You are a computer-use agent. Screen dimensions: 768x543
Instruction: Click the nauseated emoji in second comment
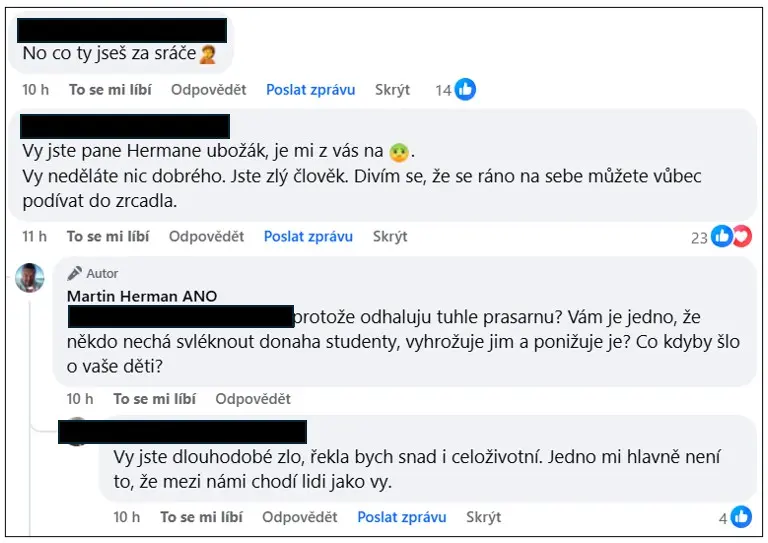pos(399,152)
